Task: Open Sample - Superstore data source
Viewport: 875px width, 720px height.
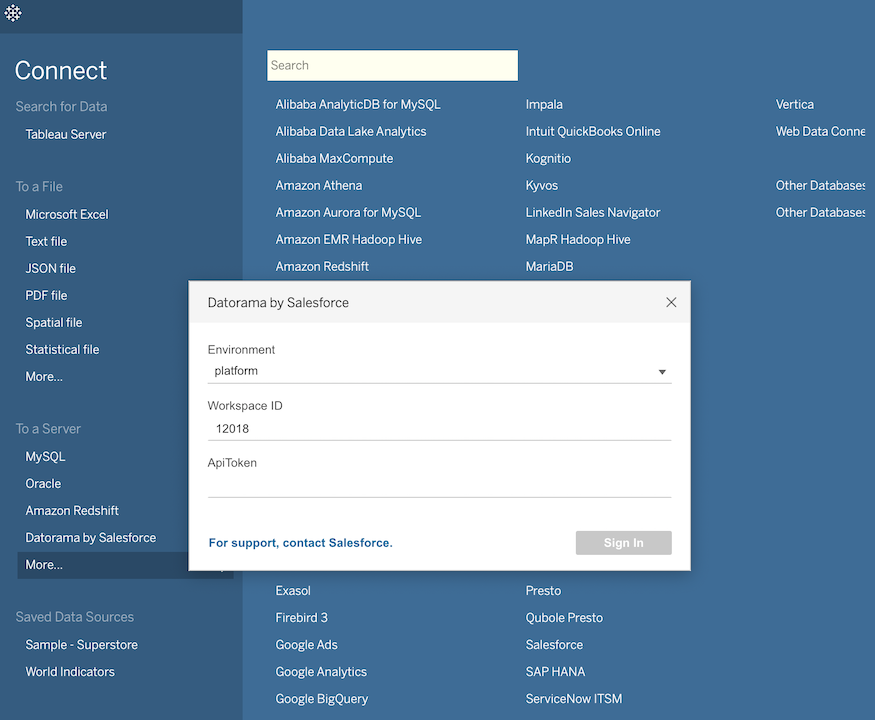Action: point(81,645)
